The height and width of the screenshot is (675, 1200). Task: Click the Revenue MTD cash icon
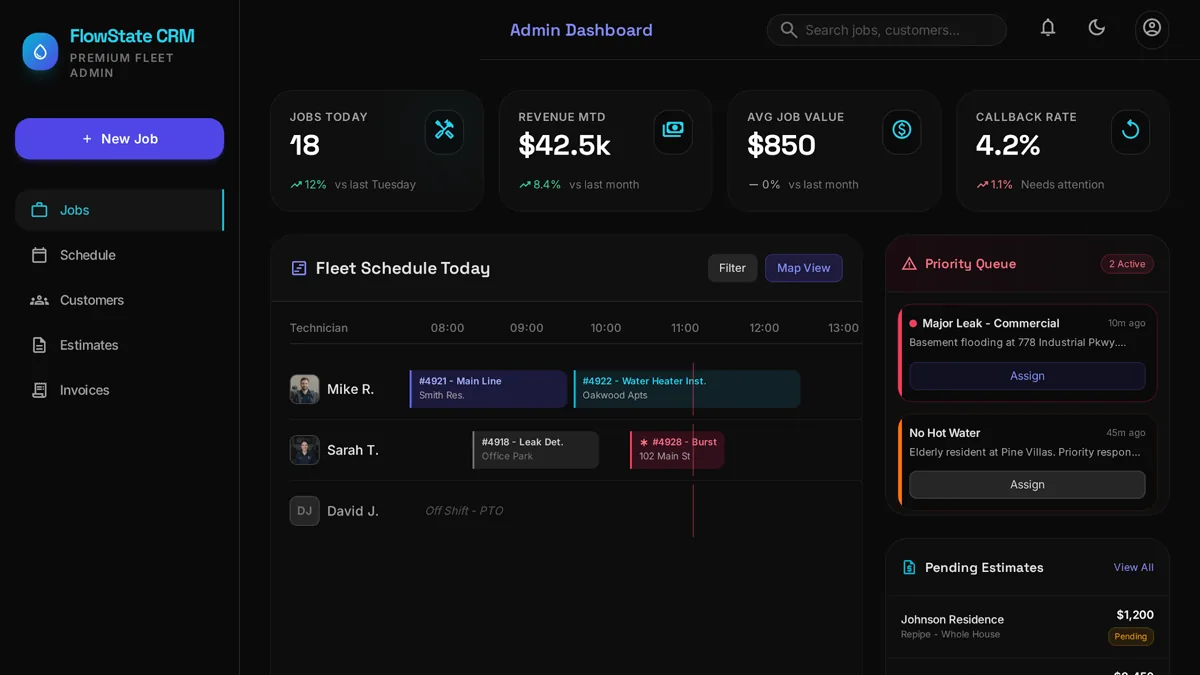(x=673, y=130)
